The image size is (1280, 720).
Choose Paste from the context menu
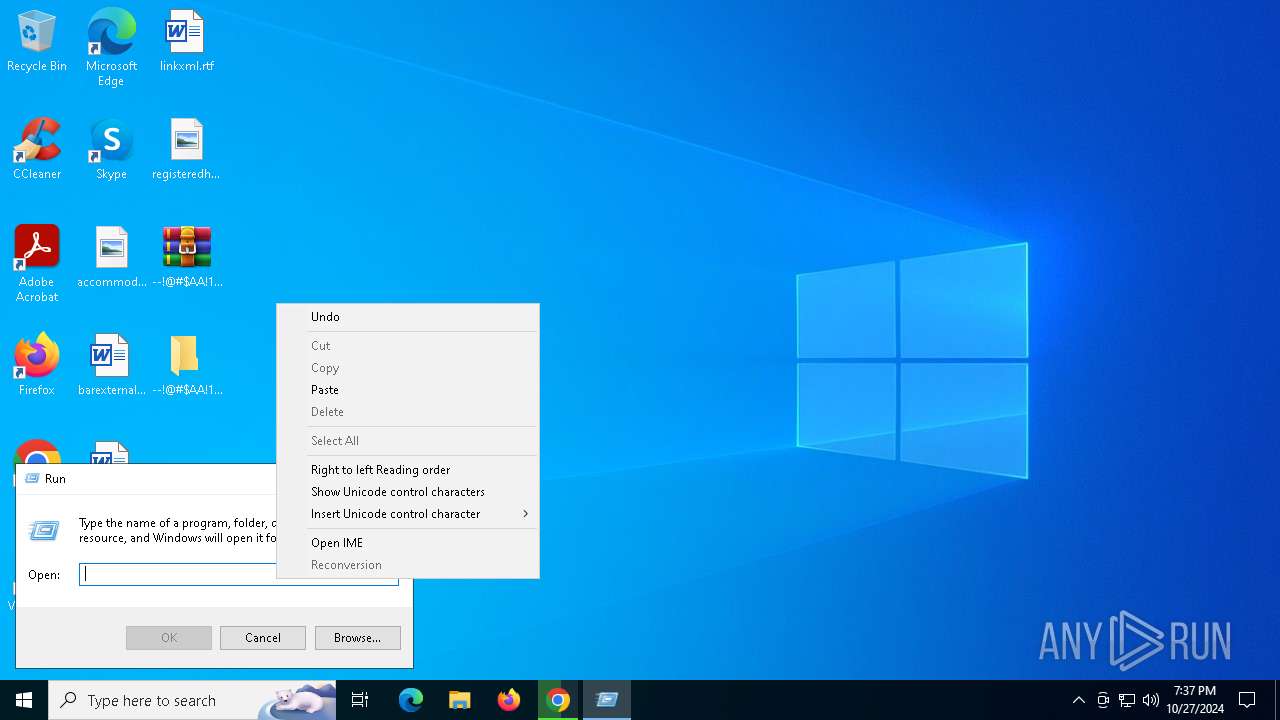click(408, 390)
